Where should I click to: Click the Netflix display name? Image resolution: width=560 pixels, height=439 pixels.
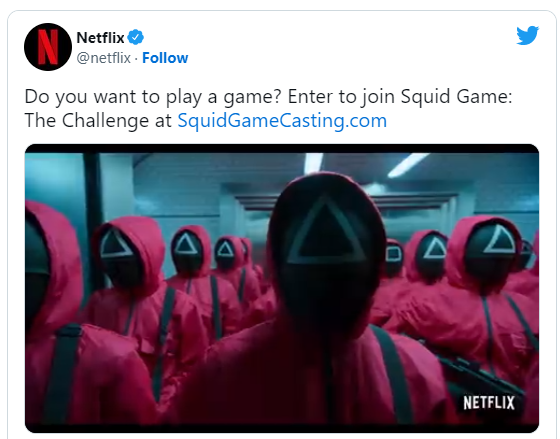100,38
